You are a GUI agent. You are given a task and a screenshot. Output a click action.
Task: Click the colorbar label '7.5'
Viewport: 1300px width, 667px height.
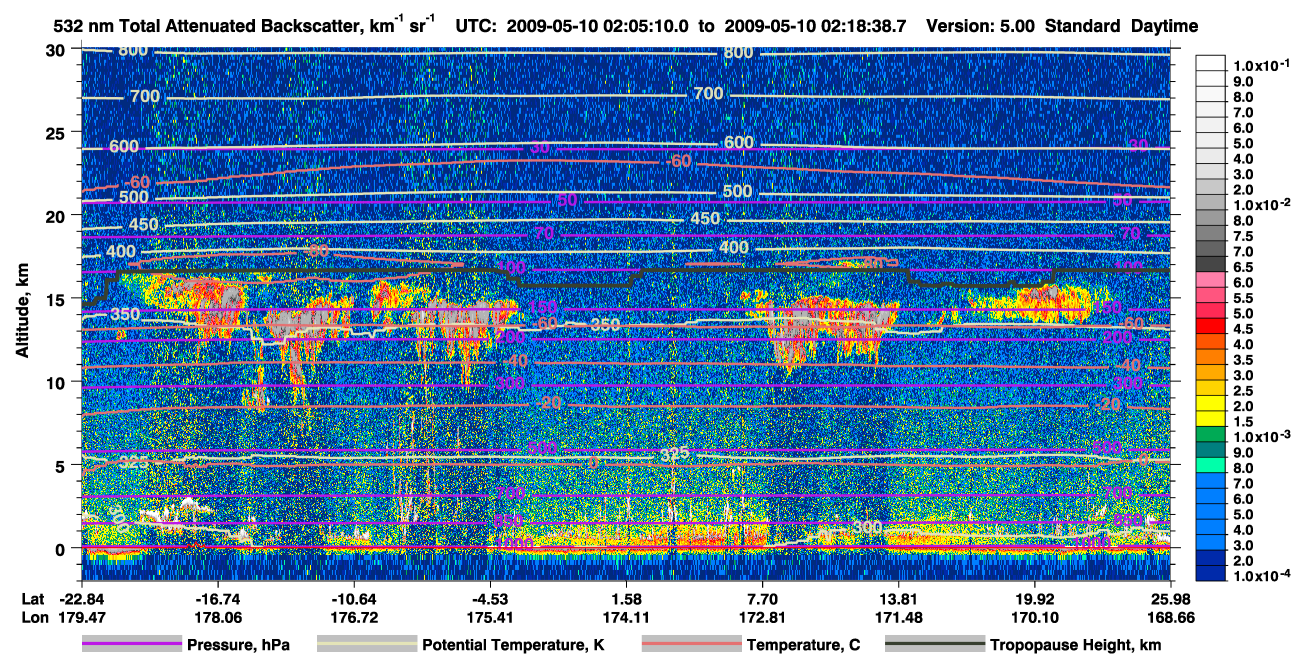coord(1242,236)
